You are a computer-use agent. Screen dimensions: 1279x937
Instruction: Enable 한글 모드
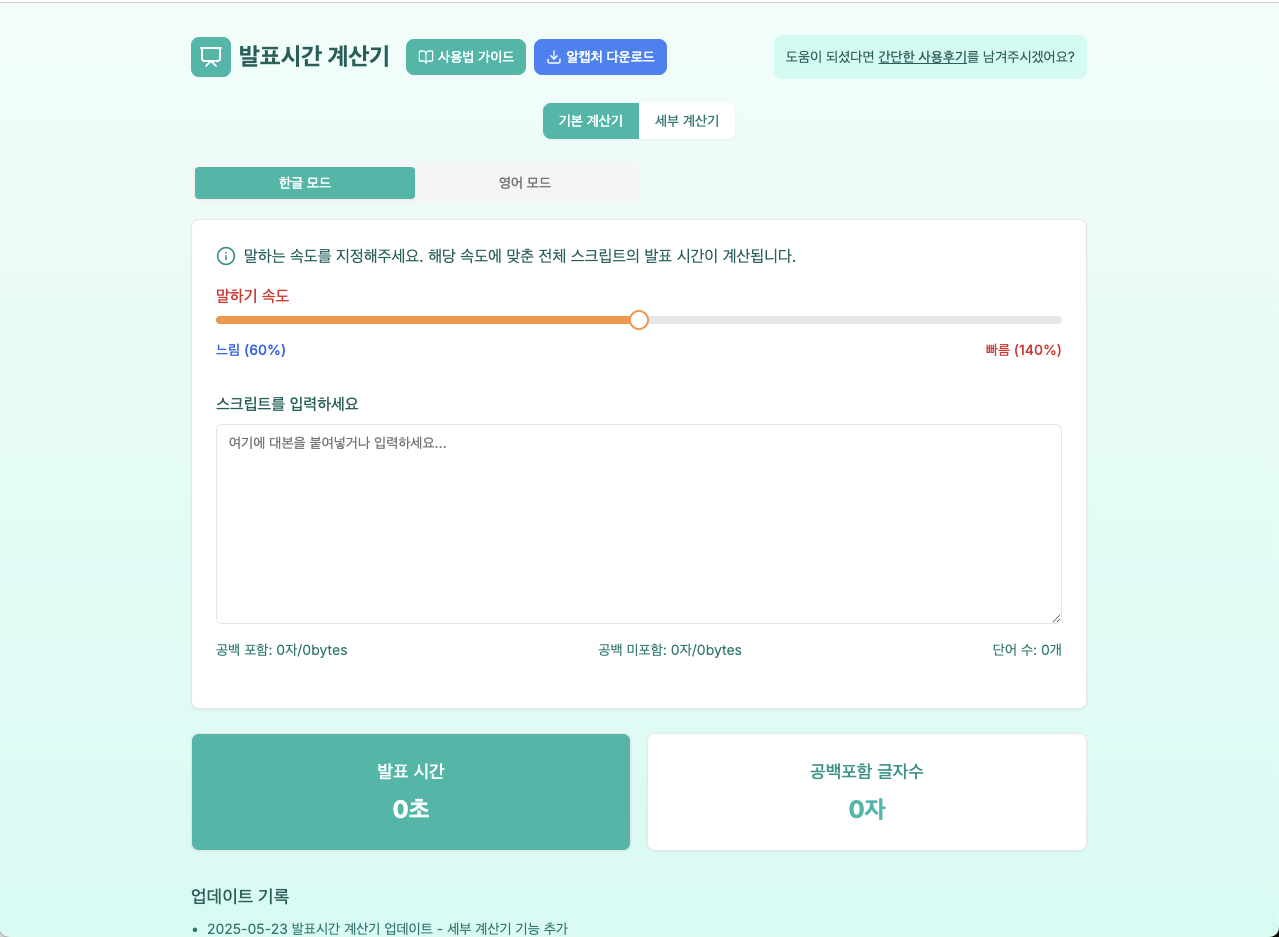point(305,183)
